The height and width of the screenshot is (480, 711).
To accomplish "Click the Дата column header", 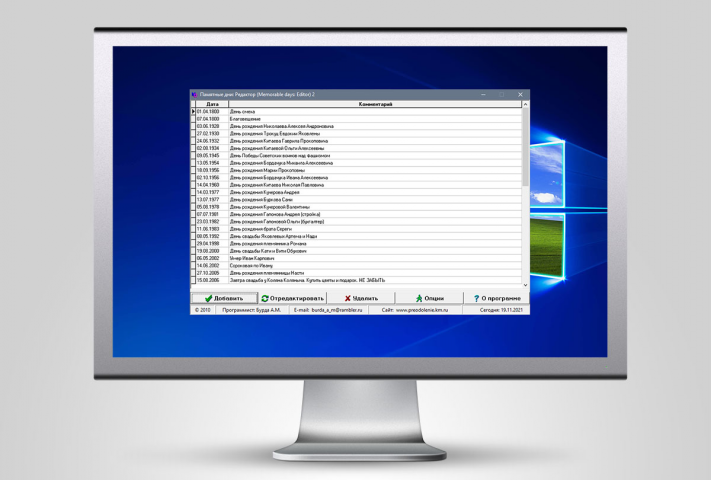I will pos(212,104).
